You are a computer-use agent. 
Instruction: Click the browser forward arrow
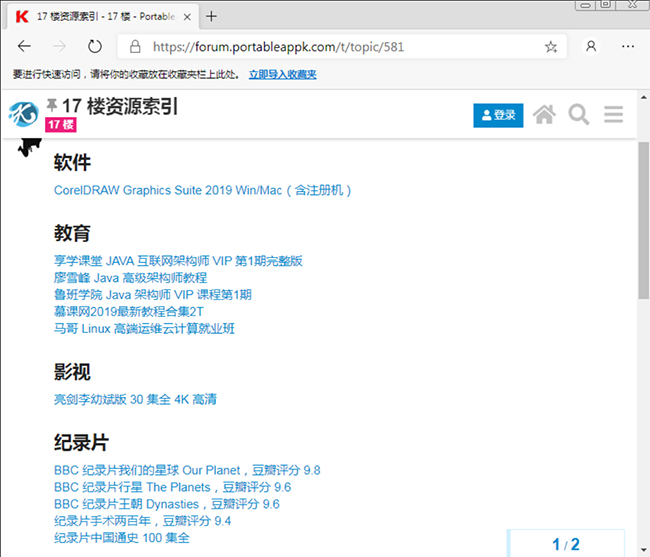click(59, 46)
